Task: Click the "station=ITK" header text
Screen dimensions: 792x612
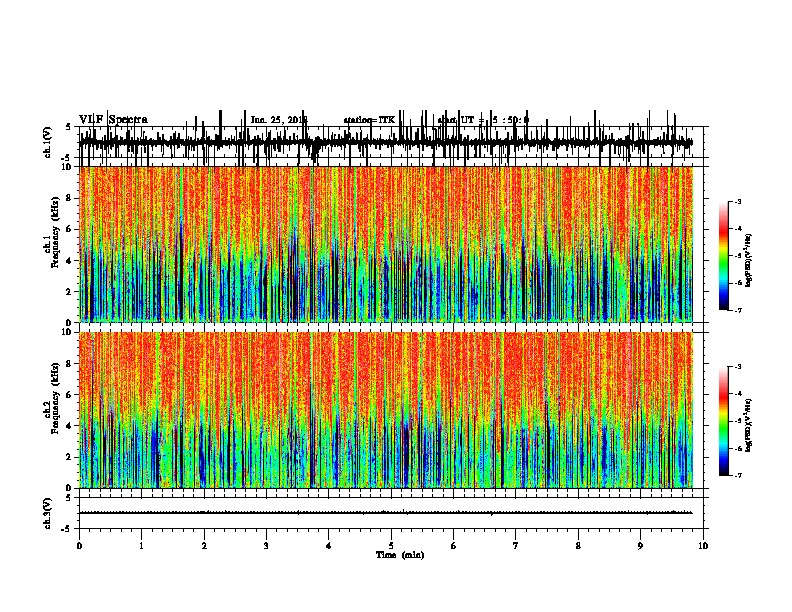Action: click(x=369, y=120)
